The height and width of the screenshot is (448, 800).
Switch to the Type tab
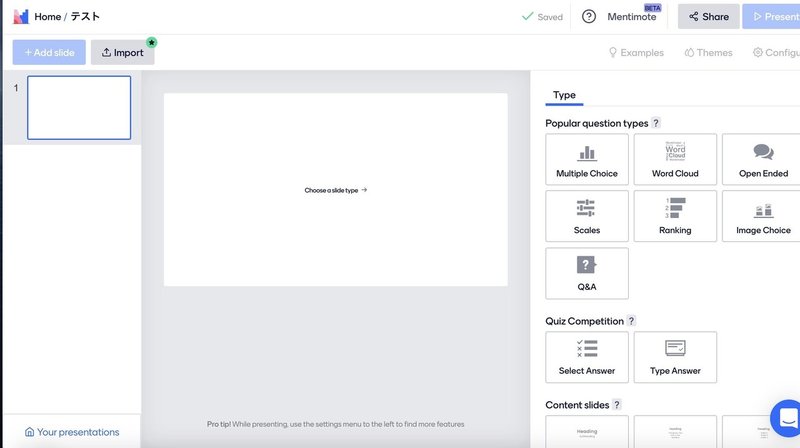[564, 95]
